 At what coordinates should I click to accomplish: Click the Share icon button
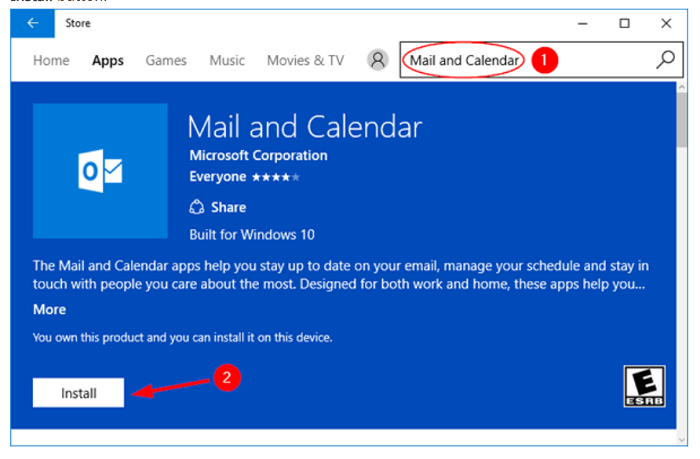[x=196, y=207]
